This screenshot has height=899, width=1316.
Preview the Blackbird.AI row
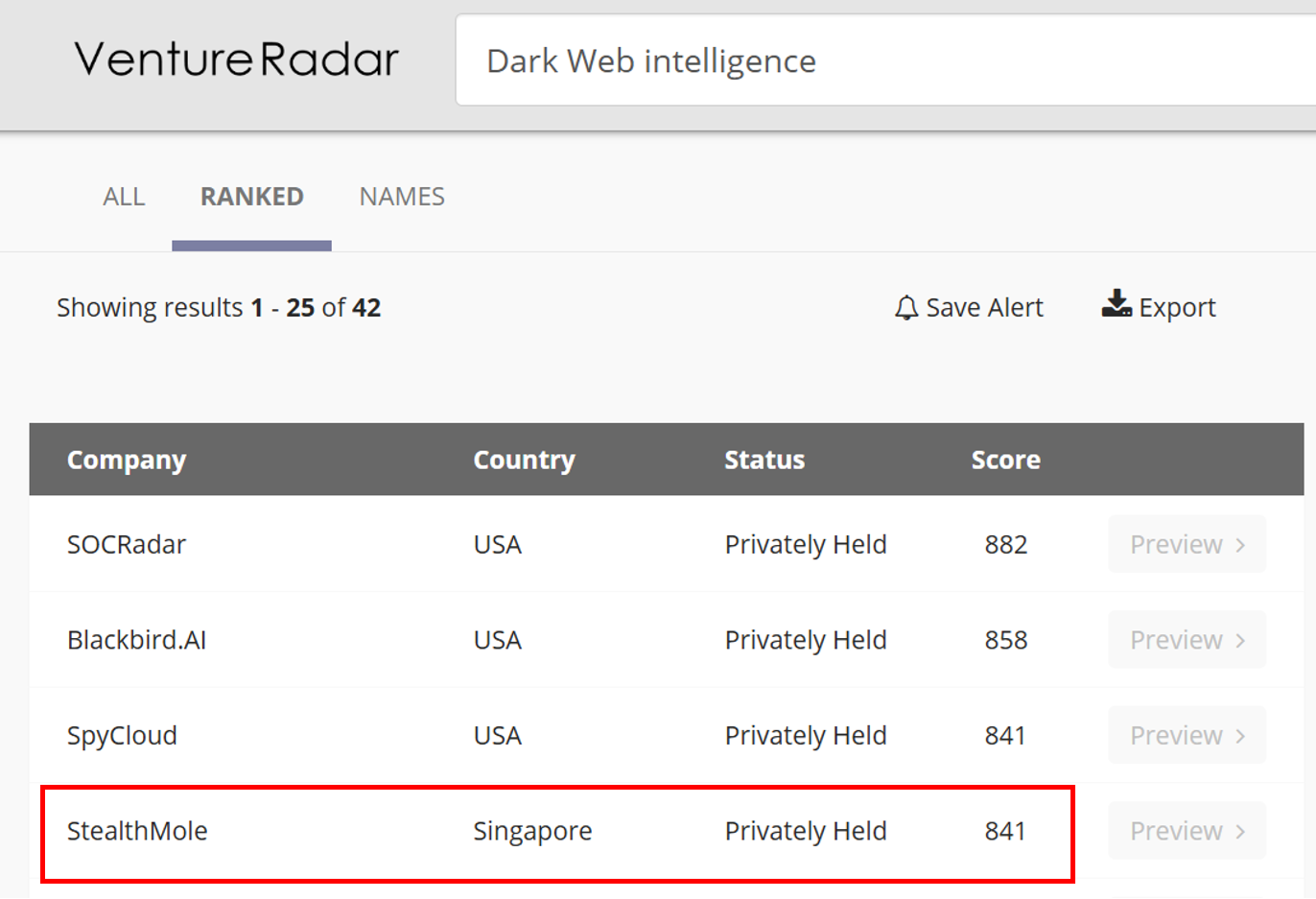pos(1187,640)
